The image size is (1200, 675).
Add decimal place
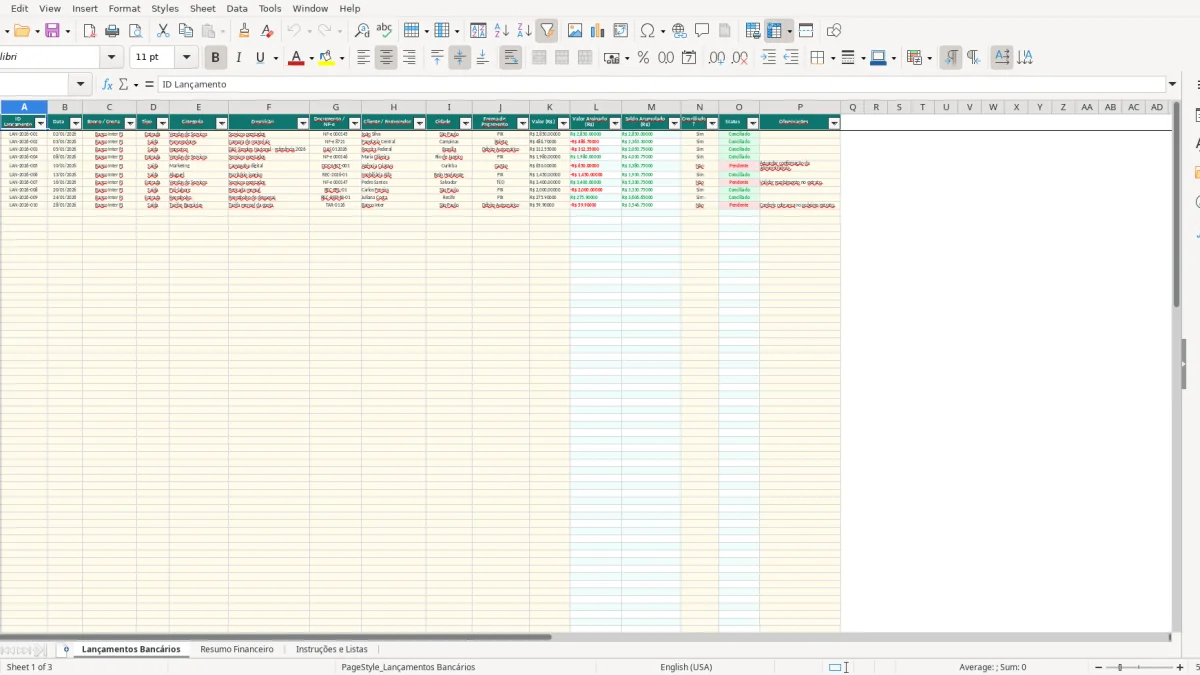716,58
